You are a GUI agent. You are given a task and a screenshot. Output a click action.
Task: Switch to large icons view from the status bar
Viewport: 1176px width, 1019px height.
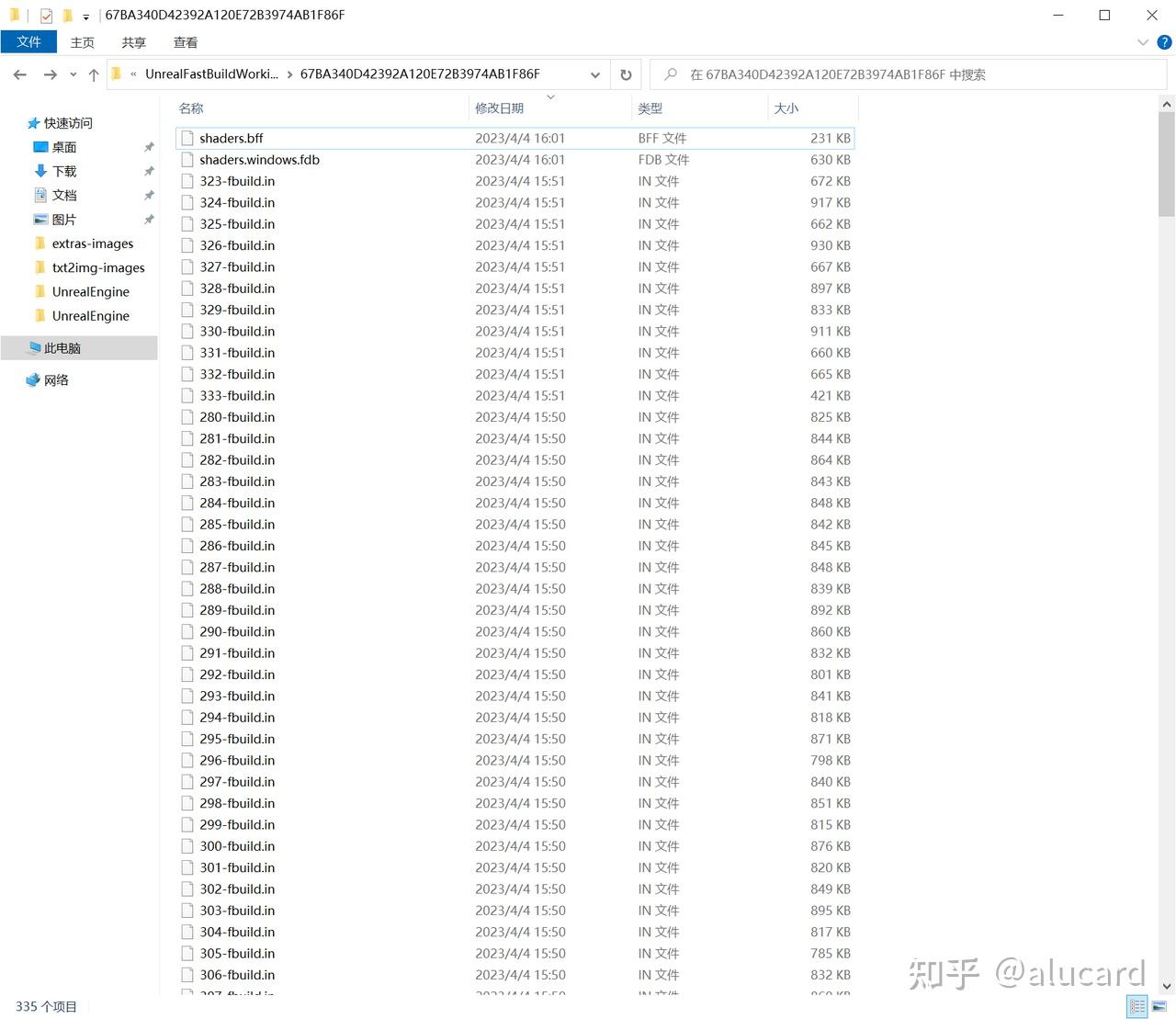pyautogui.click(x=1159, y=1006)
